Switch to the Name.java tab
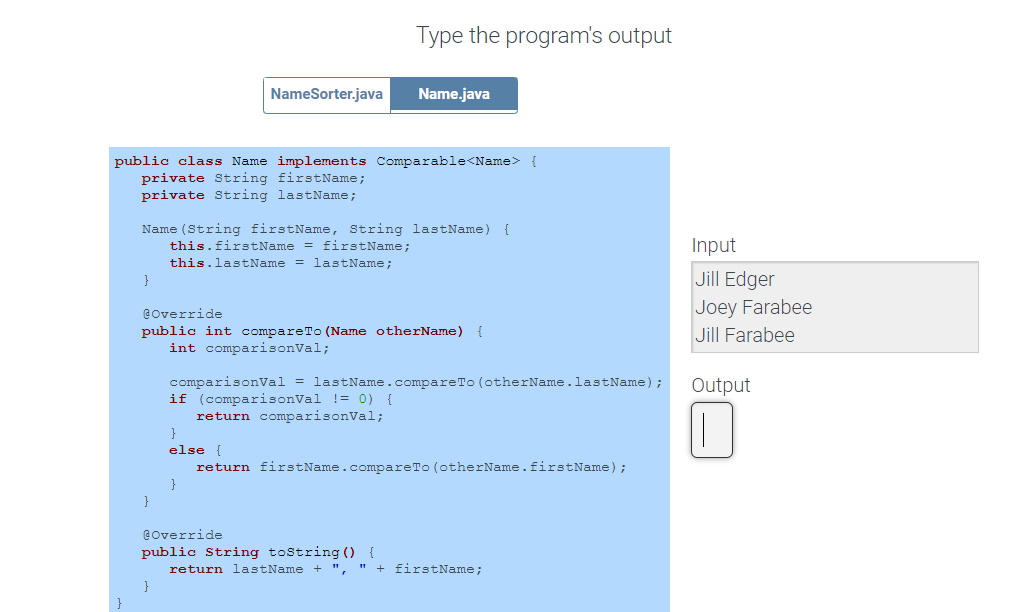1031x612 pixels. coord(453,94)
